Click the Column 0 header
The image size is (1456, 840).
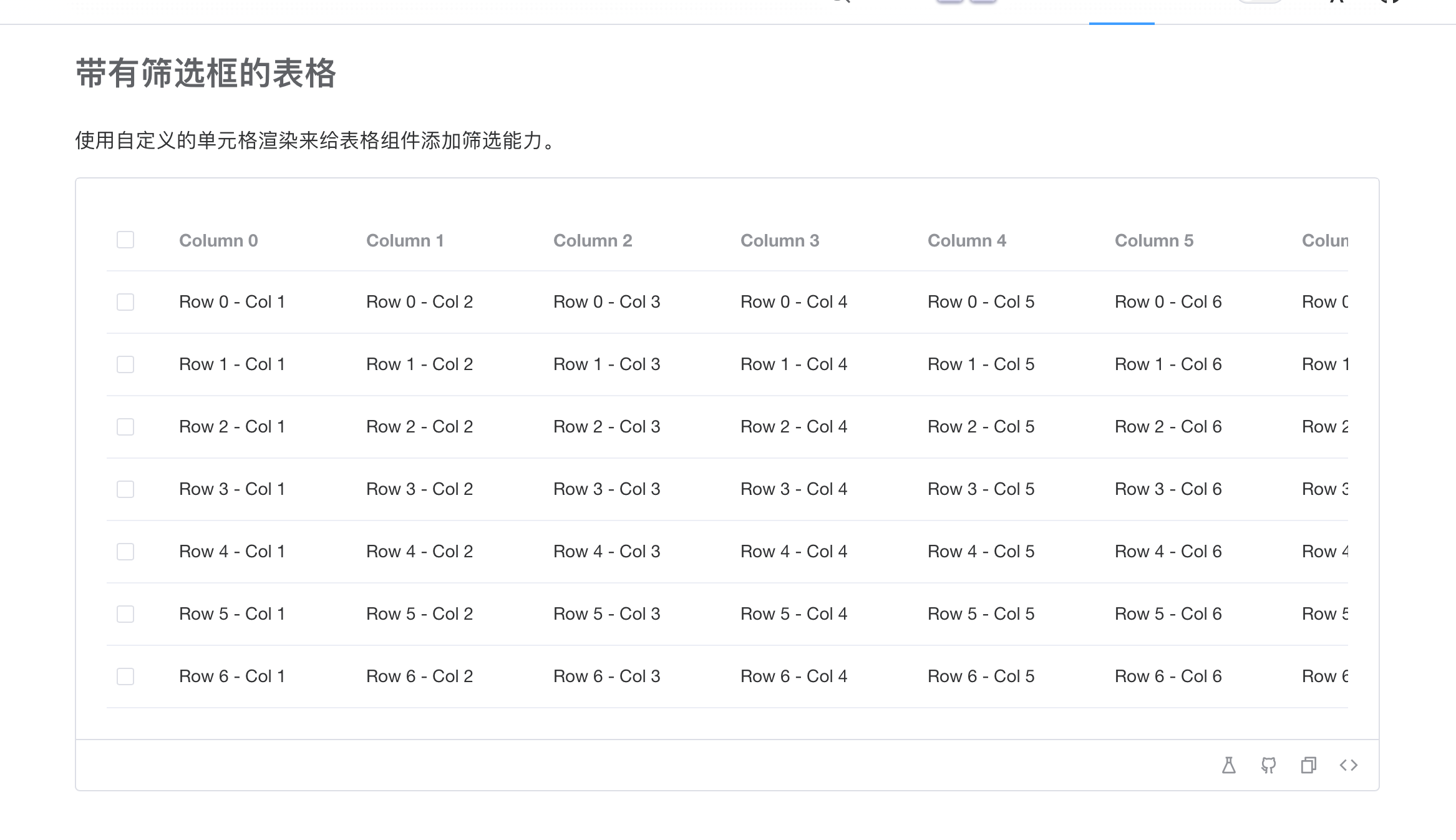click(218, 240)
